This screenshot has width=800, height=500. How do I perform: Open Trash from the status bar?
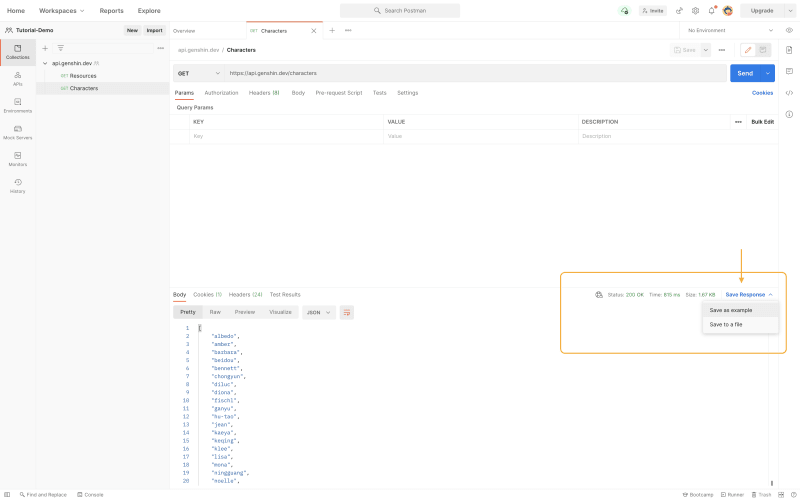point(761,495)
